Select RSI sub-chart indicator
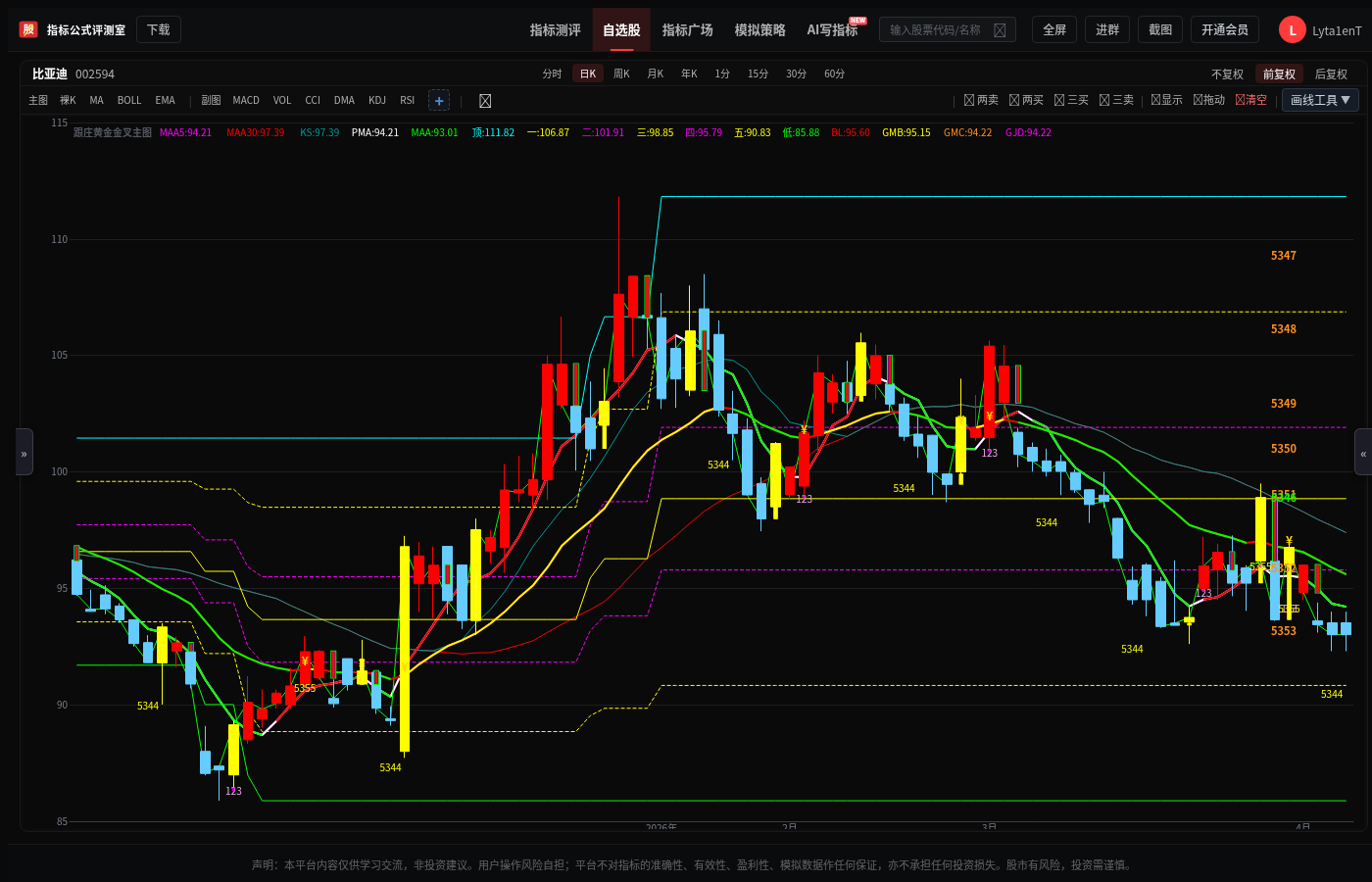This screenshot has height=882, width=1372. [x=408, y=100]
